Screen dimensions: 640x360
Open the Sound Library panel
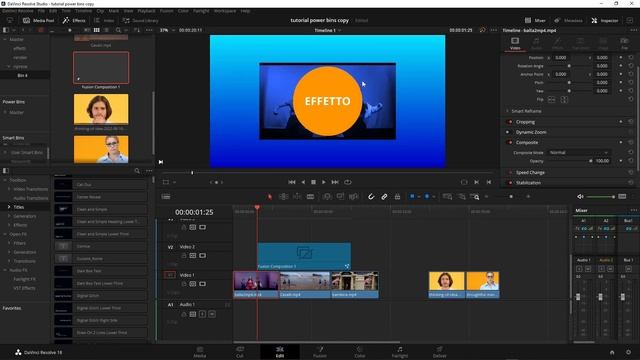(x=140, y=20)
